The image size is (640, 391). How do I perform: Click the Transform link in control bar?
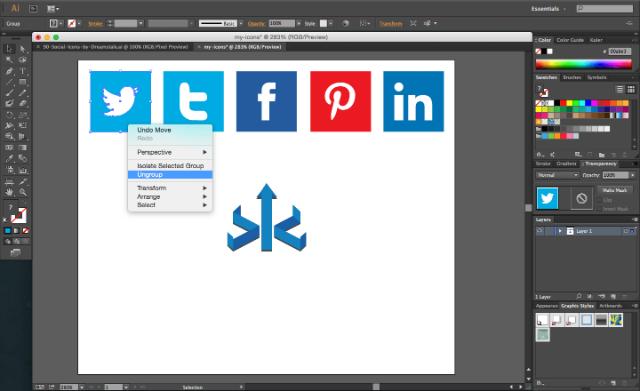pos(391,24)
